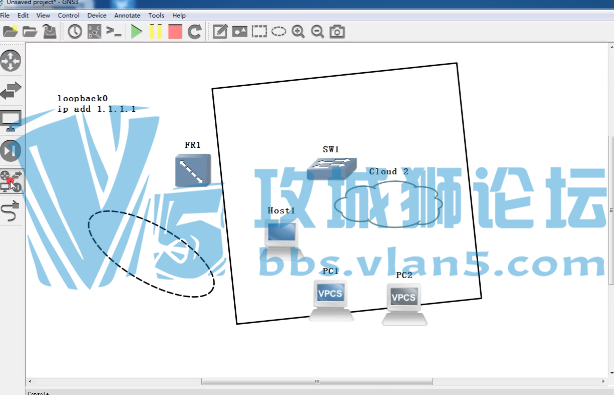
Task: Open the Edit menu
Action: pos(23,16)
